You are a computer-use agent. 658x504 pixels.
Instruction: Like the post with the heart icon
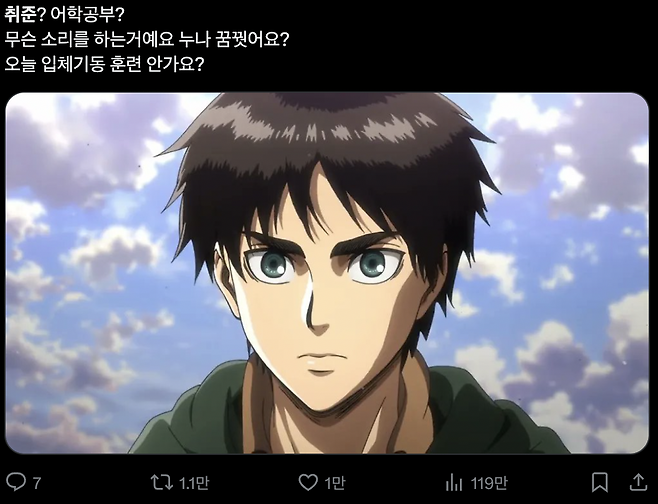308,482
